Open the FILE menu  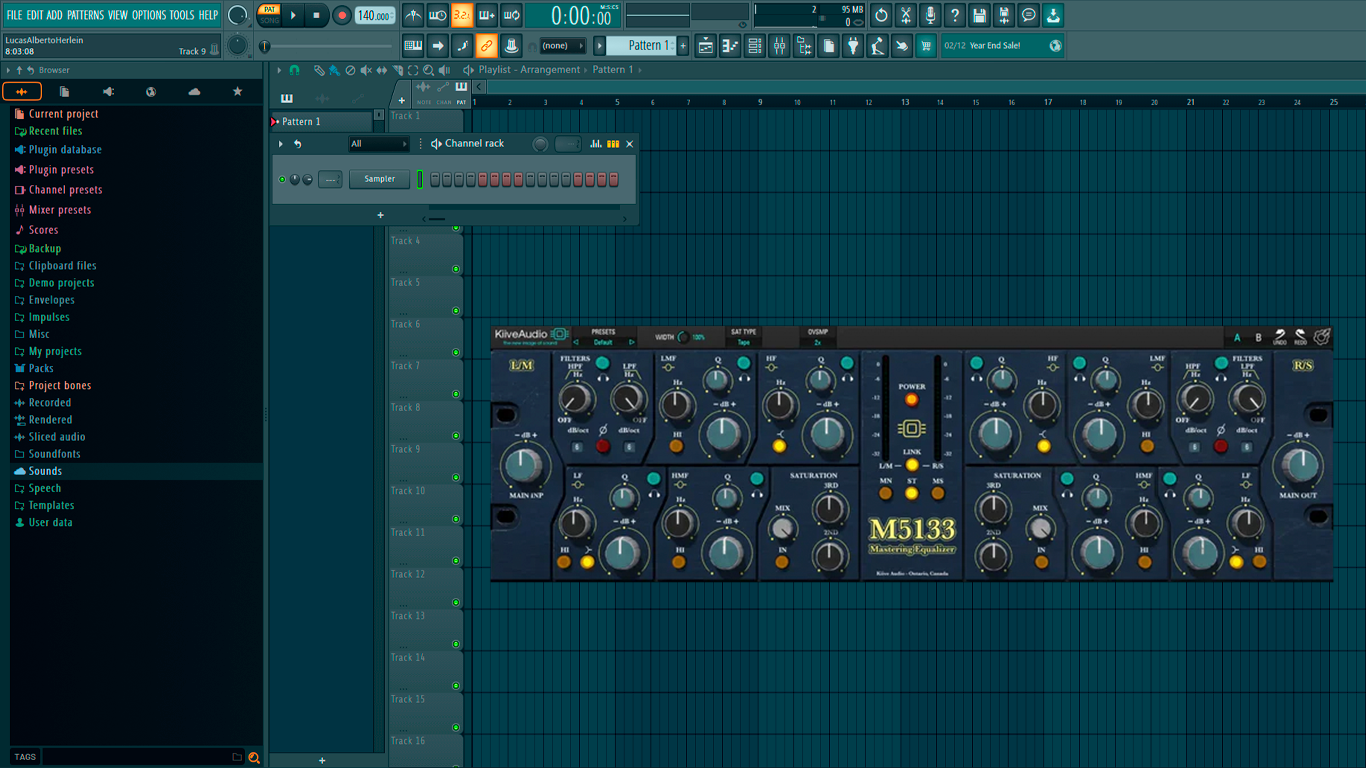pyautogui.click(x=14, y=15)
